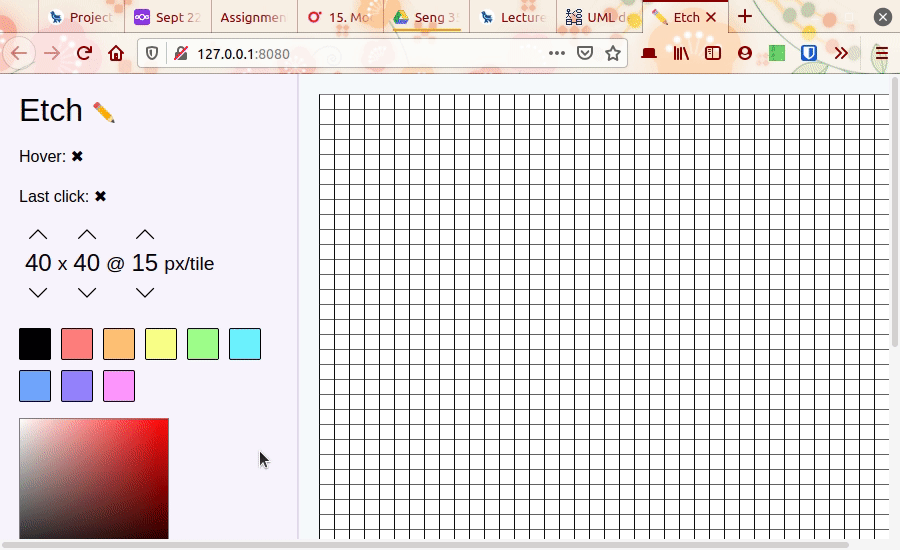Switch to the Project tab

coord(82,17)
